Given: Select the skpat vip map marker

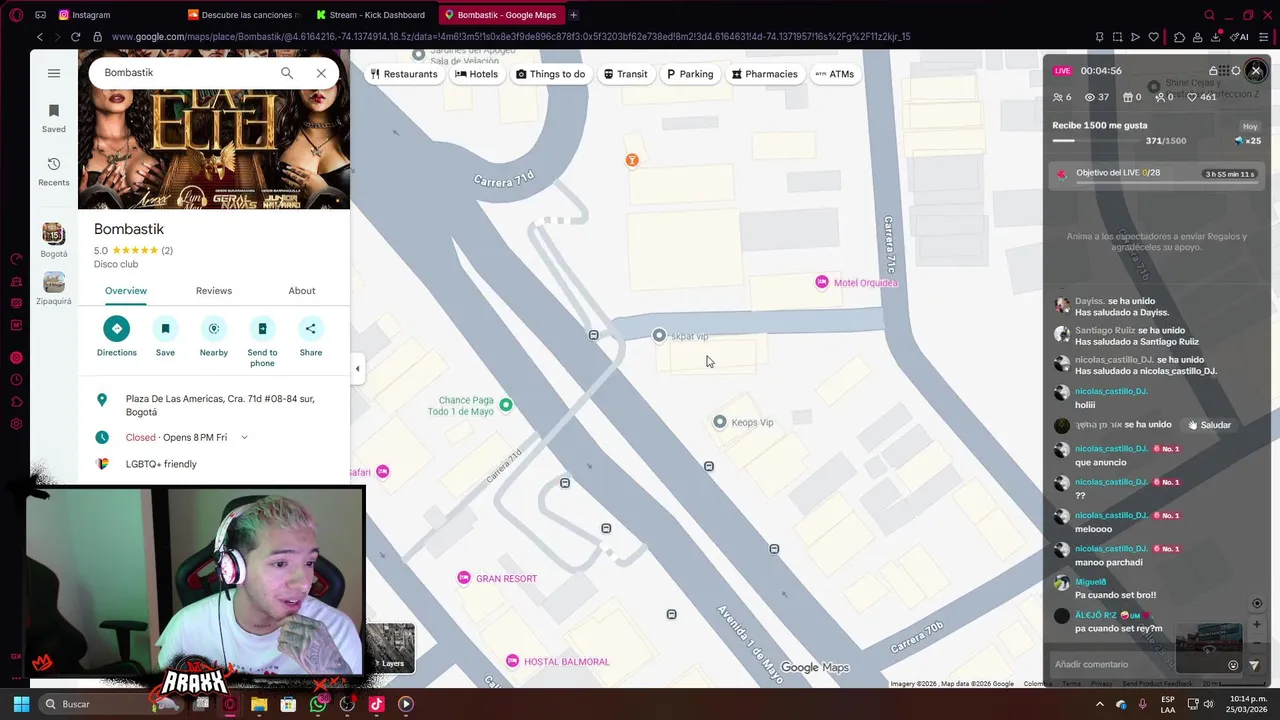Looking at the screenshot, I should pyautogui.click(x=659, y=336).
